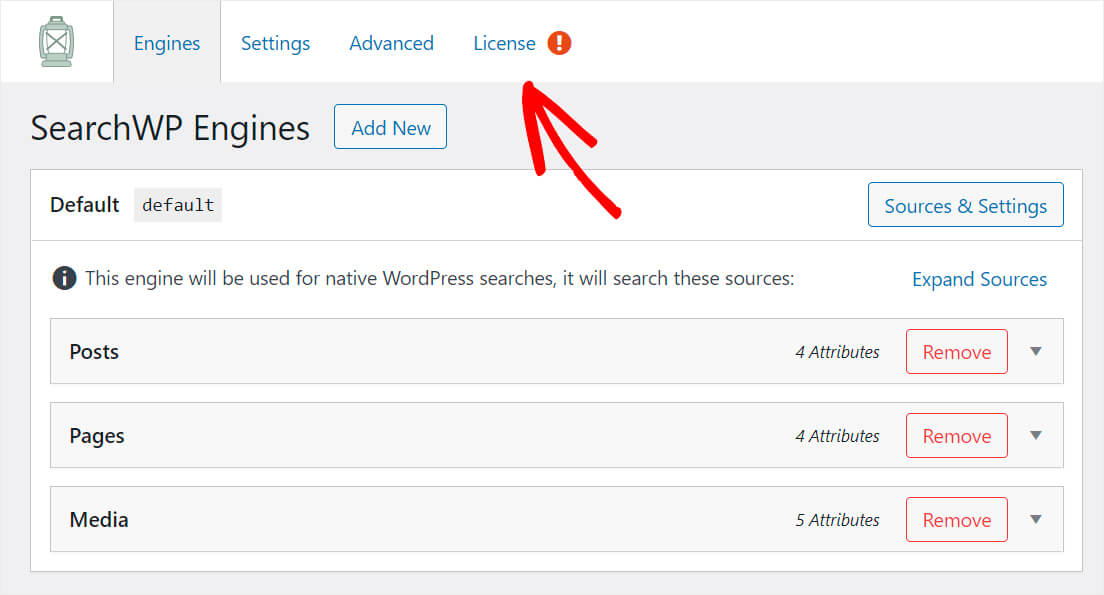The height and width of the screenshot is (595, 1104).
Task: Click the Expand Sources link
Action: point(979,279)
